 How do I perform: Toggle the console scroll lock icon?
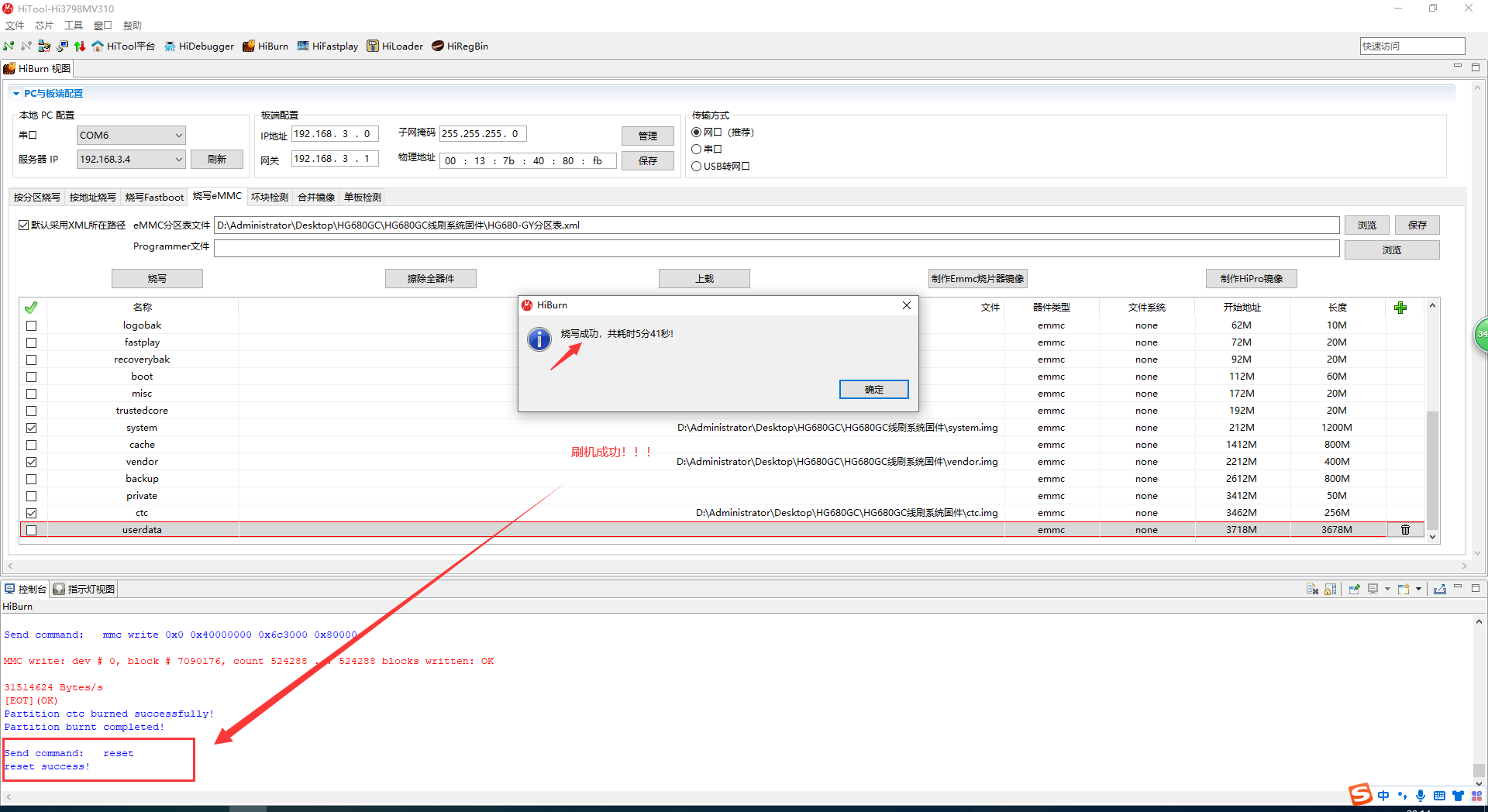[x=1331, y=589]
